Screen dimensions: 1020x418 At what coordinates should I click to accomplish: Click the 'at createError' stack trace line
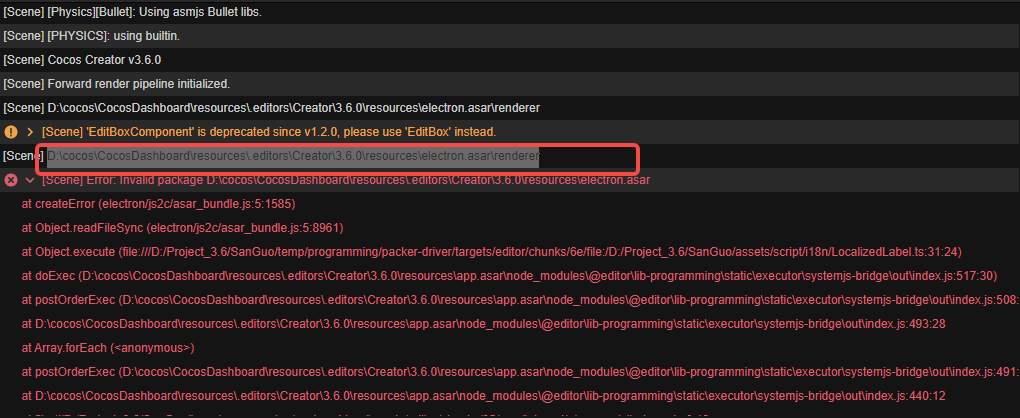point(159,204)
